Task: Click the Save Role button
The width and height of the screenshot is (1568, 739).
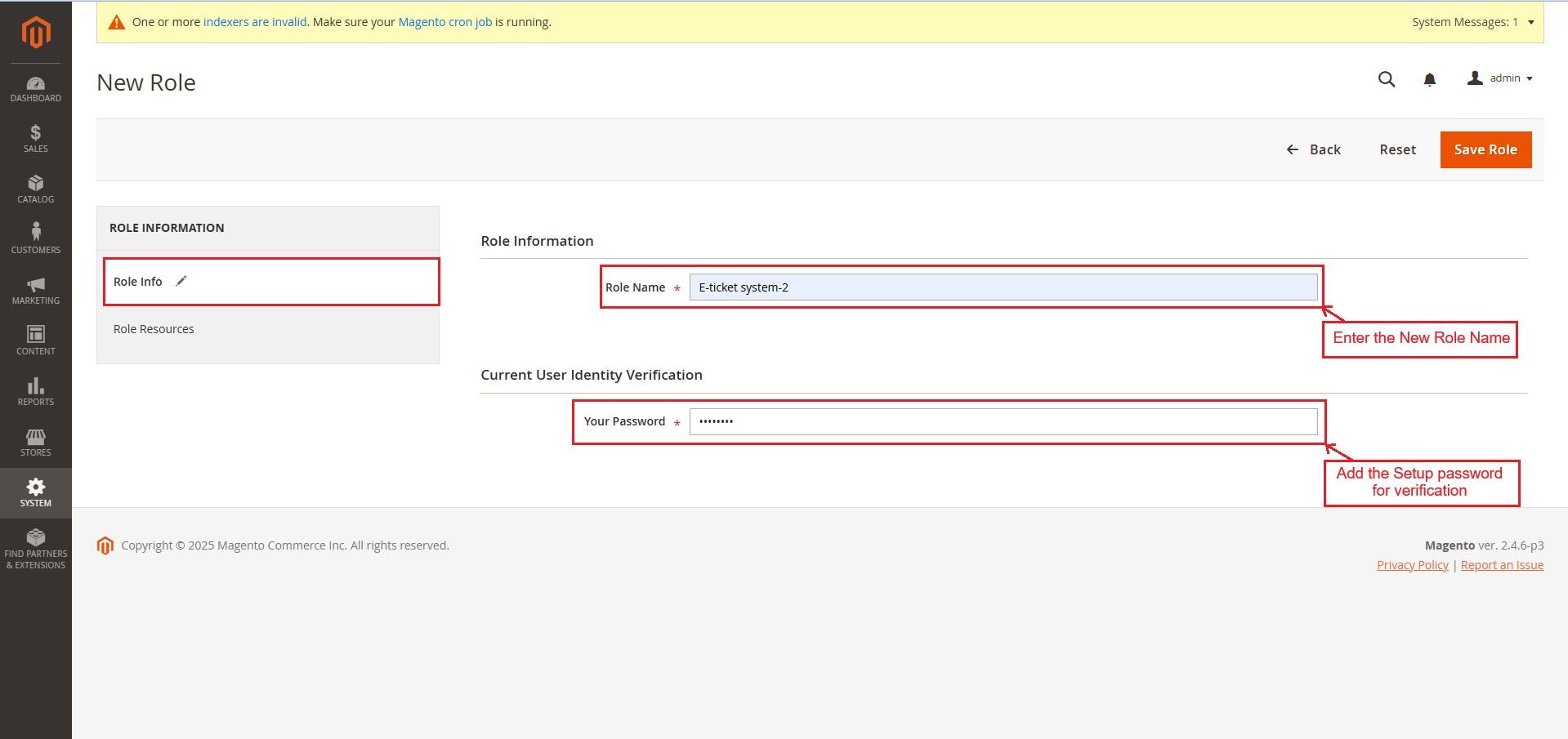Action: point(1485,149)
